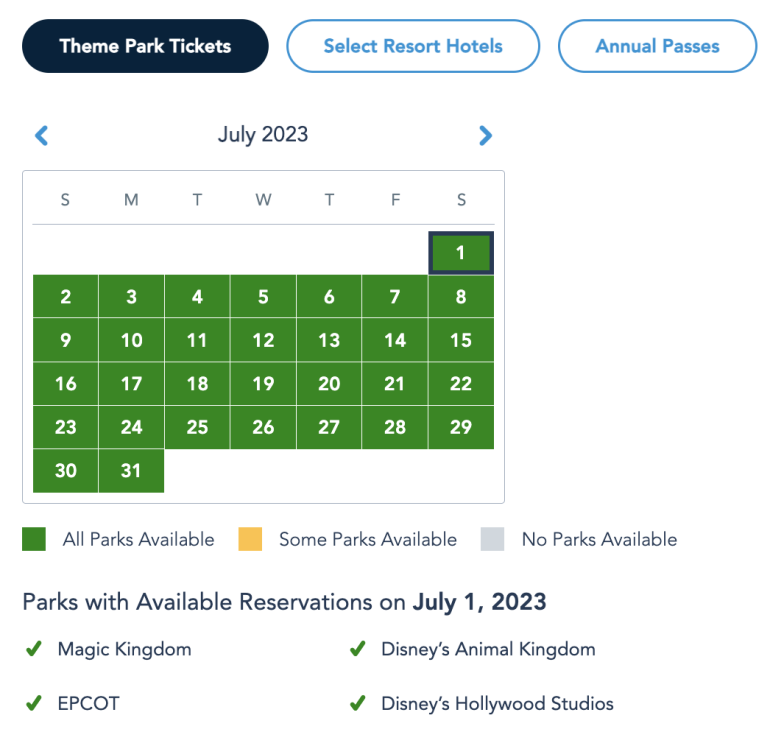This screenshot has height=732, width=770.
Task: Click green checkmark beside Magic Kingdom
Action: pyautogui.click(x=33, y=649)
